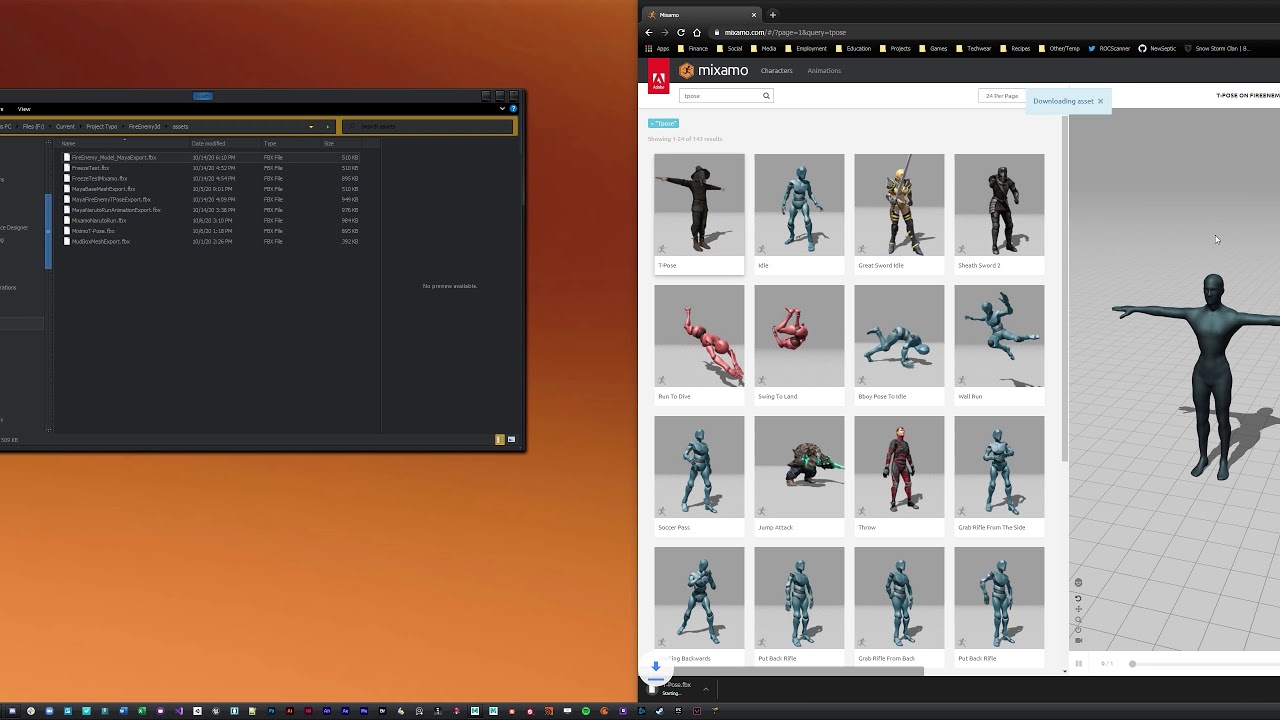Select the file MudBoxMeshExport.fbx

click(x=100, y=241)
